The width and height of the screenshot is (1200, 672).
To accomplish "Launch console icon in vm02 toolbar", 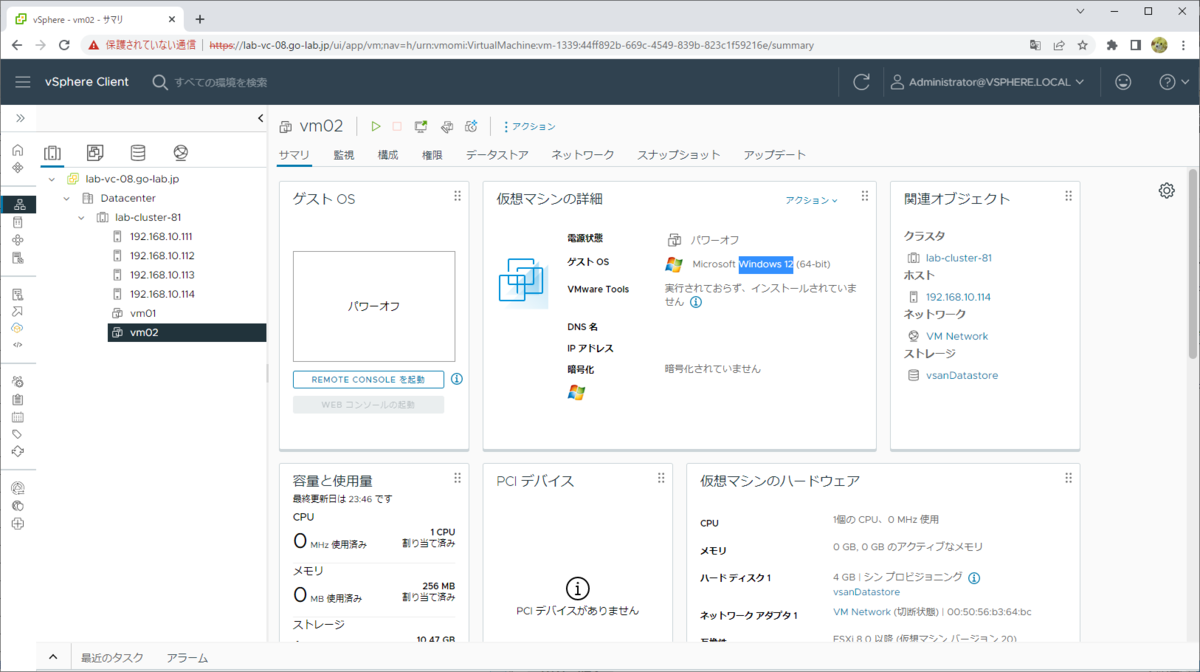I will [421, 127].
